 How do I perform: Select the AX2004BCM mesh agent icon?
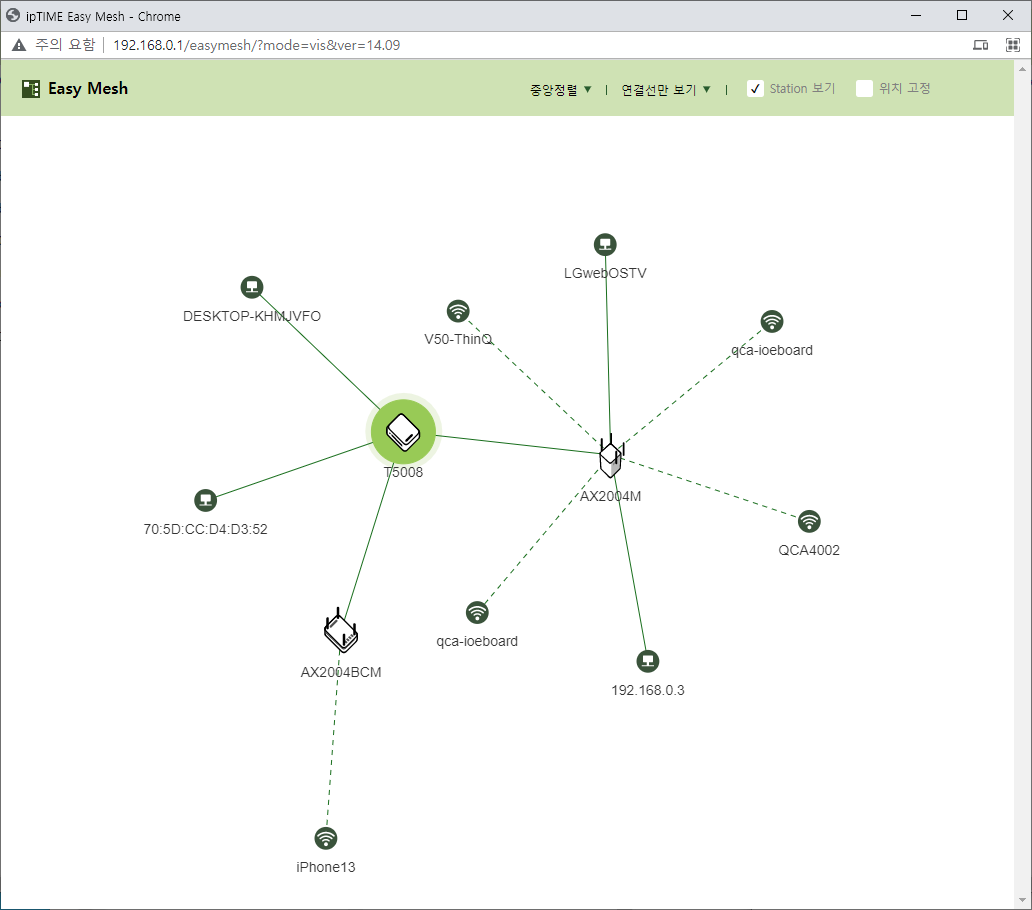[x=341, y=631]
